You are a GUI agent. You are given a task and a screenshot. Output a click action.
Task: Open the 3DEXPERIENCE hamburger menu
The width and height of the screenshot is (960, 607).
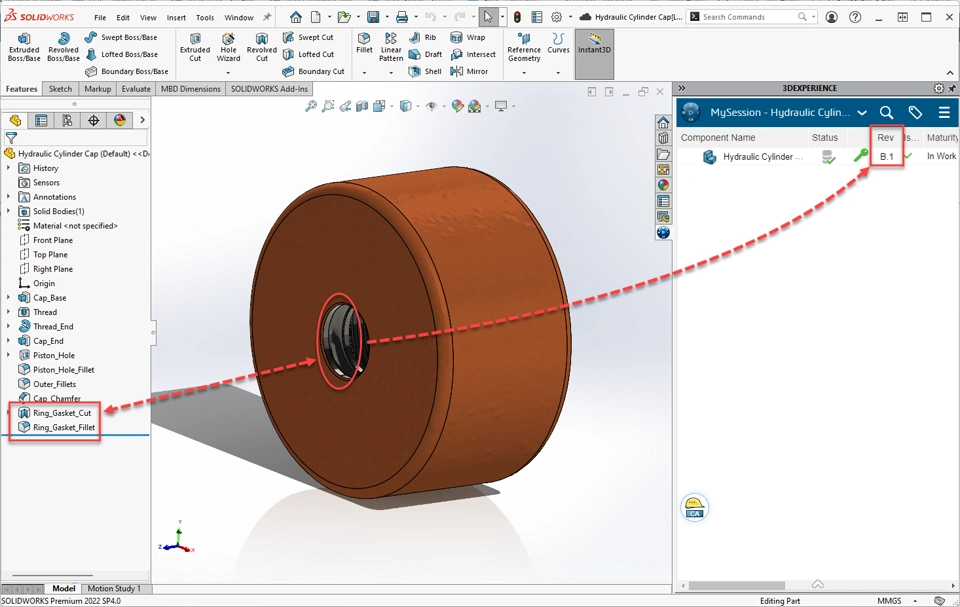[943, 113]
